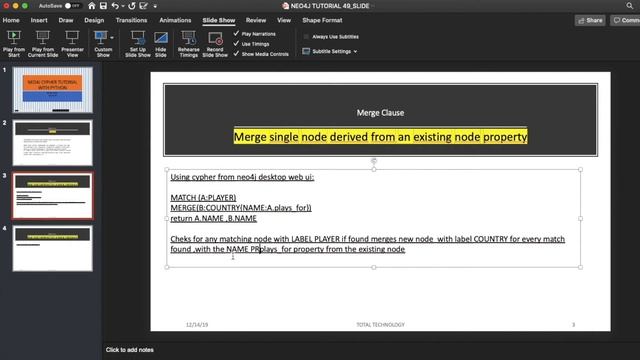Open the Animations tab
The image size is (640, 360).
click(x=175, y=20)
